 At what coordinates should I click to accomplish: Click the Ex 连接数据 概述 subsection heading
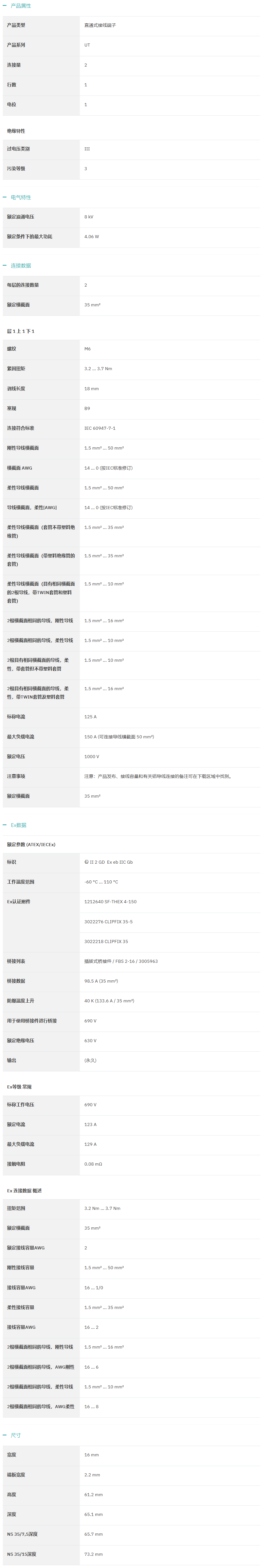coord(24,1191)
